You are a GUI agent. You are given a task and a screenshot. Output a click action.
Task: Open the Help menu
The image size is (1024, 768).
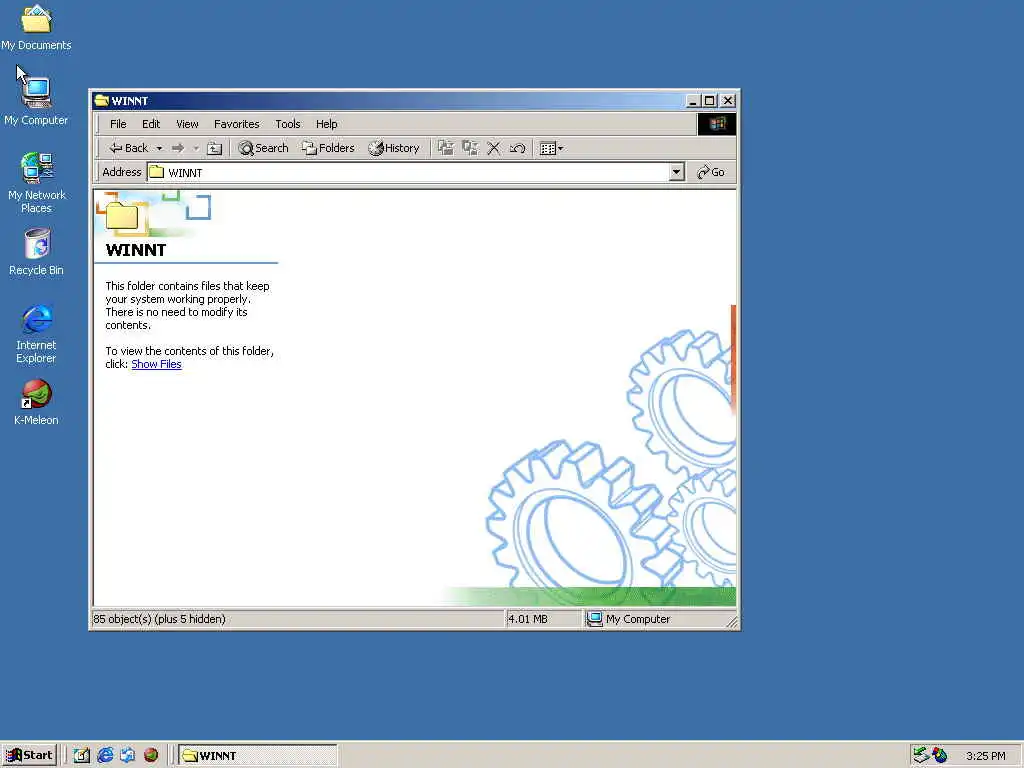(327, 124)
